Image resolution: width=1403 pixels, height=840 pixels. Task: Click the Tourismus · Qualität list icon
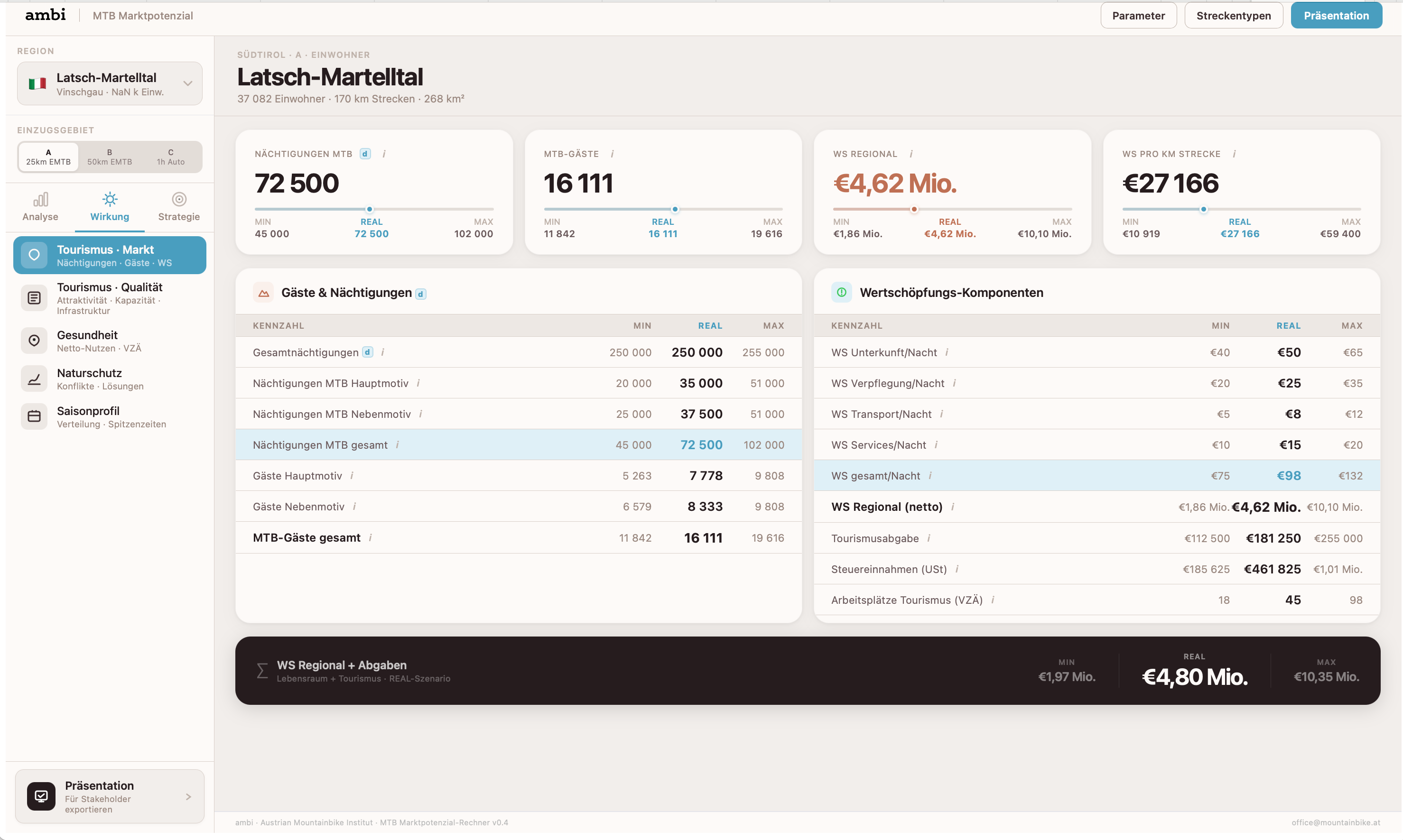click(x=34, y=298)
